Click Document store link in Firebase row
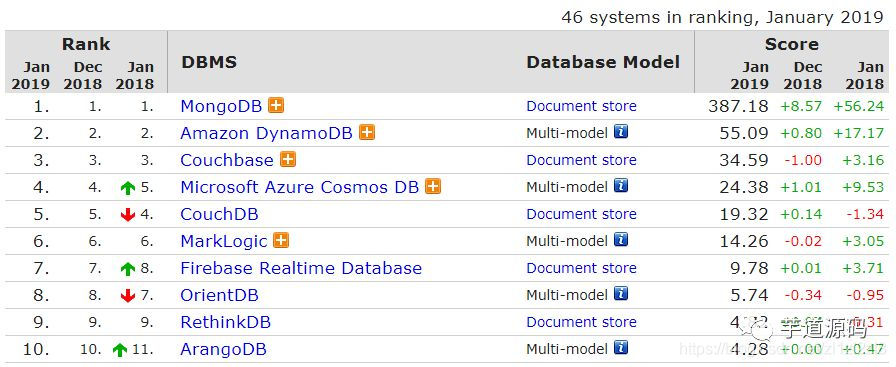The height and width of the screenshot is (367, 896). (x=581, y=268)
